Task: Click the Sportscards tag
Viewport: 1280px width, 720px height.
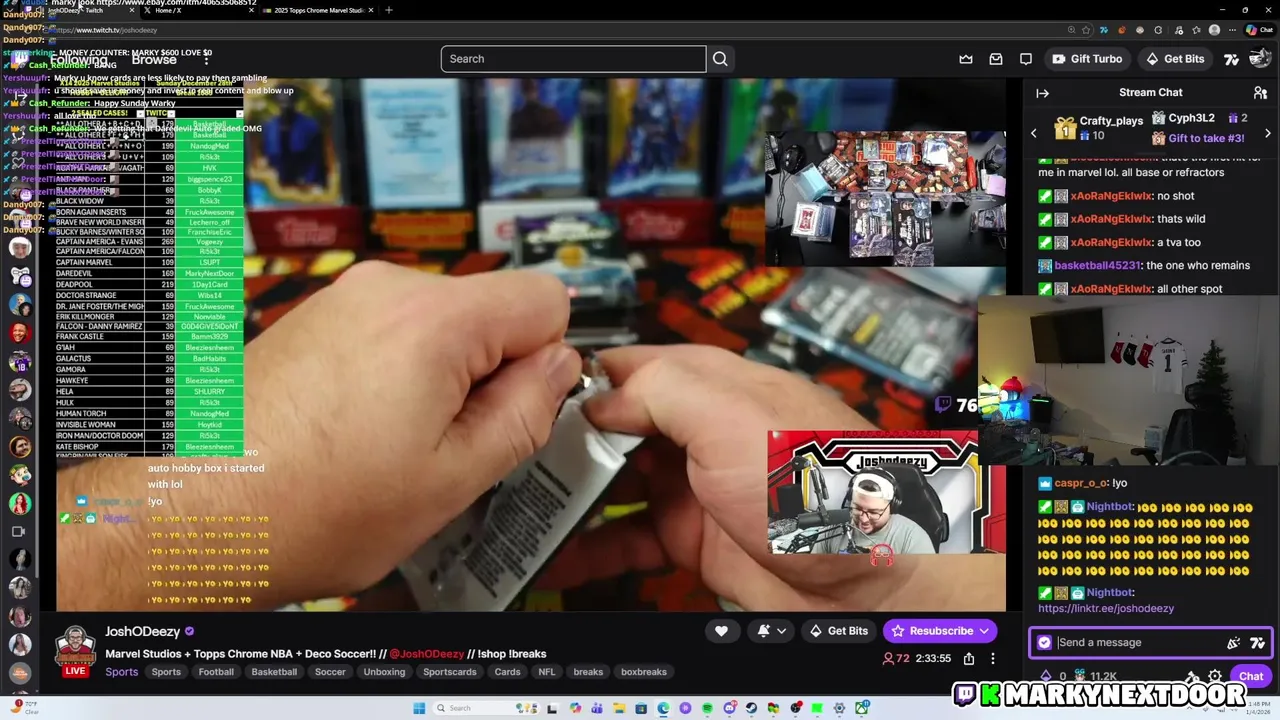Action: pos(450,672)
